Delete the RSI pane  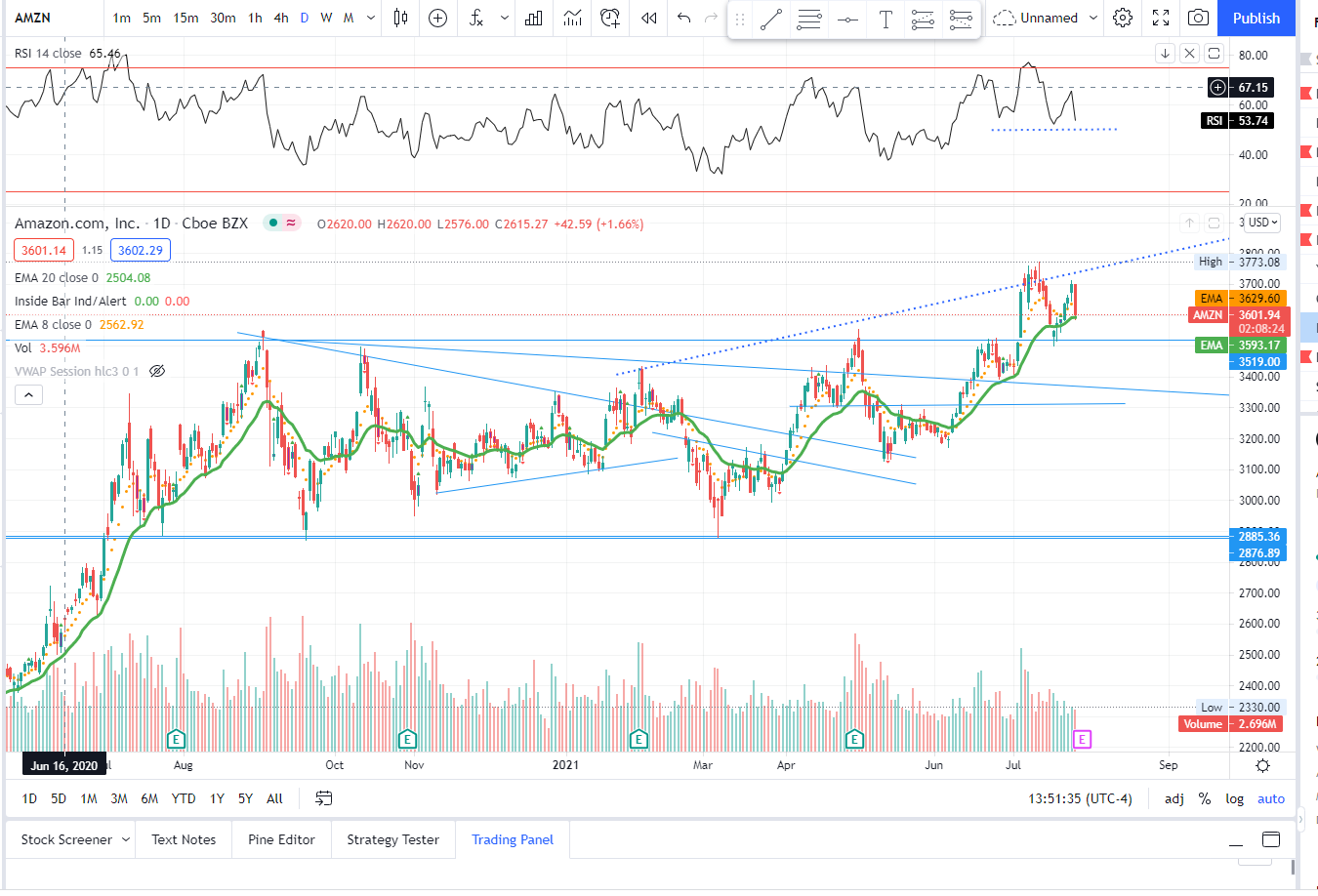(x=1189, y=54)
